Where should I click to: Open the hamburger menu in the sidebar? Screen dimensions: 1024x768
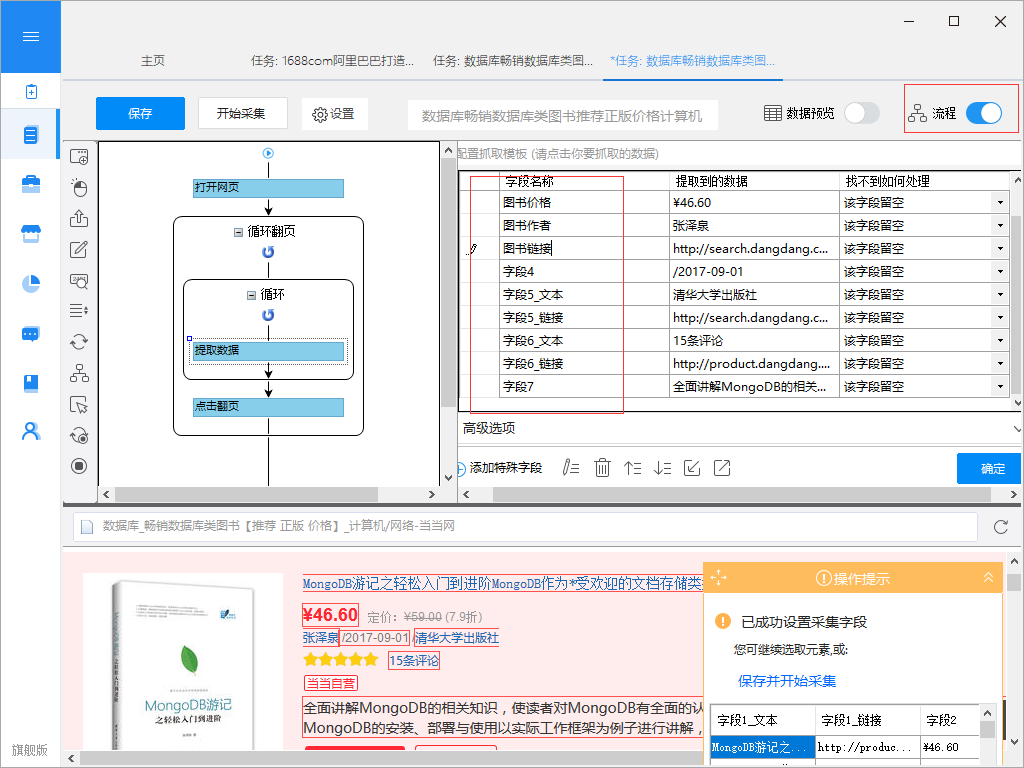[x=31, y=37]
